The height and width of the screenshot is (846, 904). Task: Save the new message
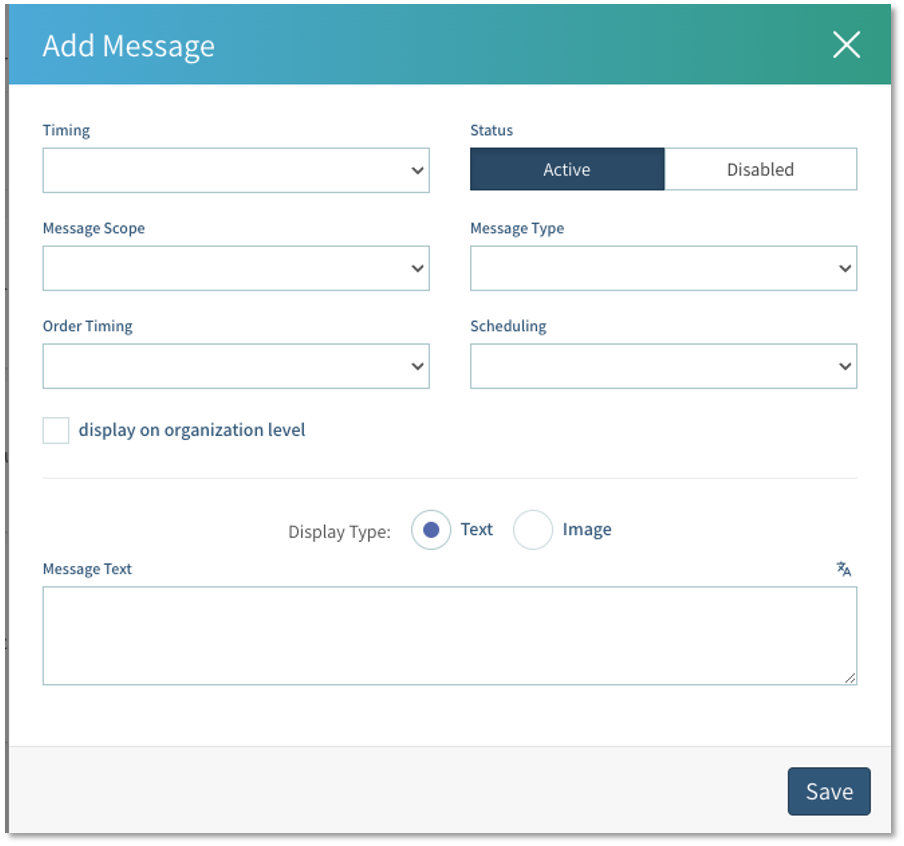point(829,791)
